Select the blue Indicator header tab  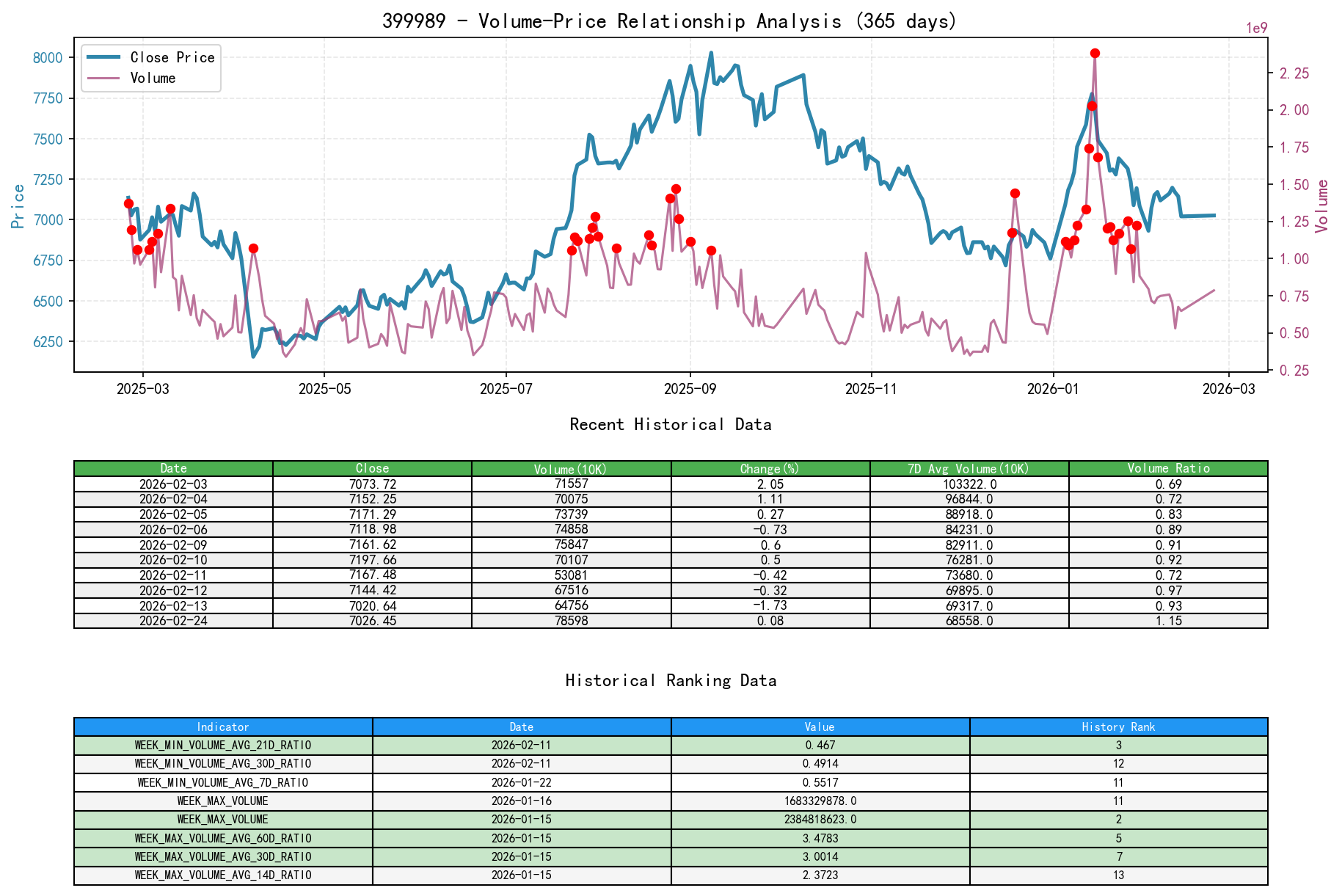pos(222,726)
